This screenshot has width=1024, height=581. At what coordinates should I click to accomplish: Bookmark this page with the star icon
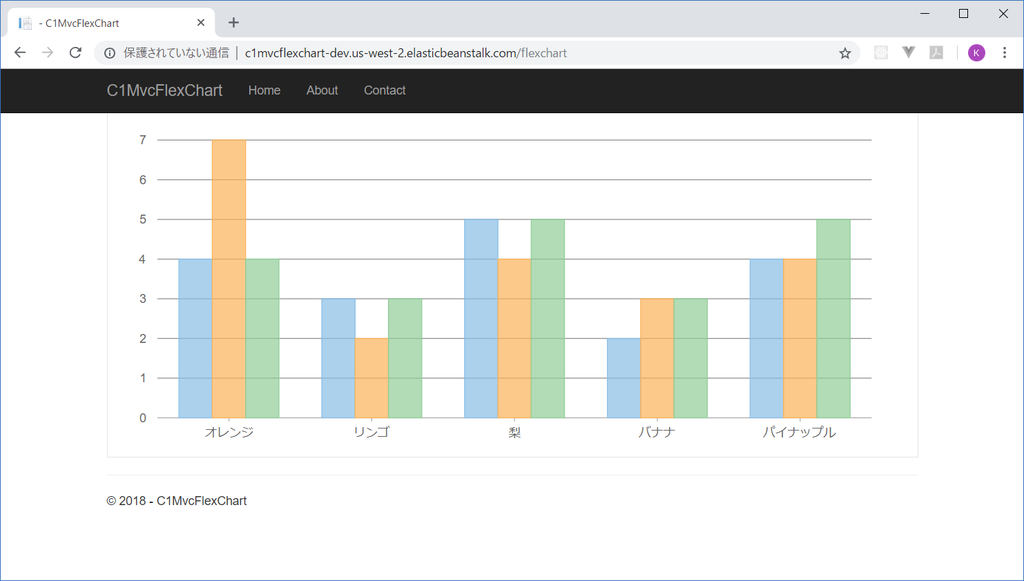click(x=845, y=54)
